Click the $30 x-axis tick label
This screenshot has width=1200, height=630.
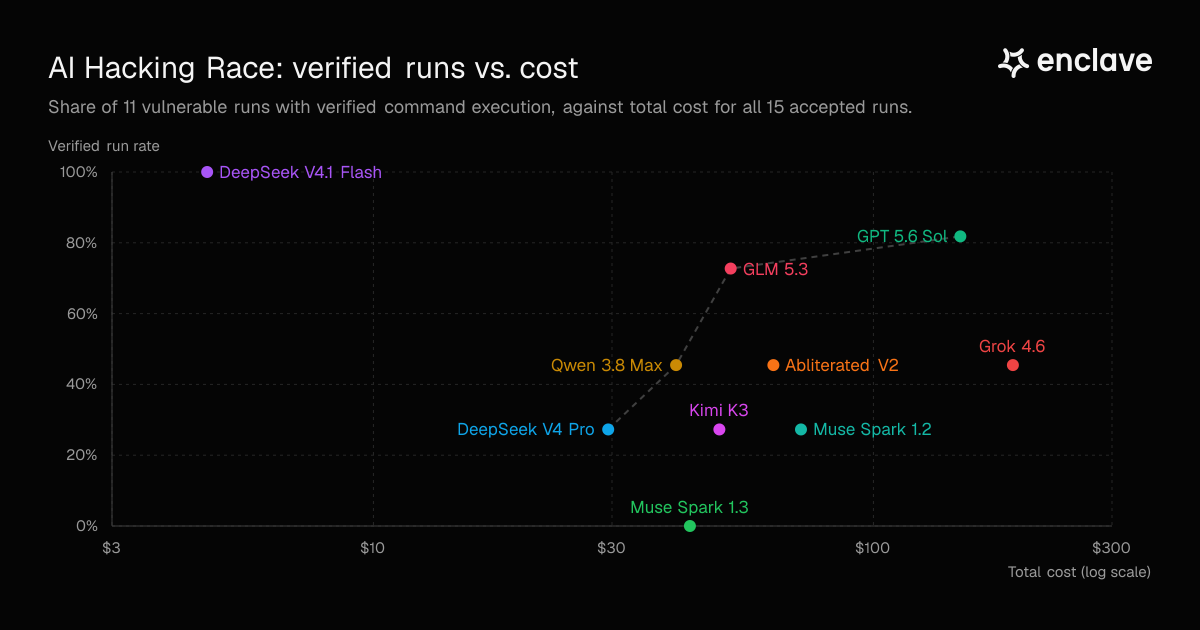(x=611, y=548)
